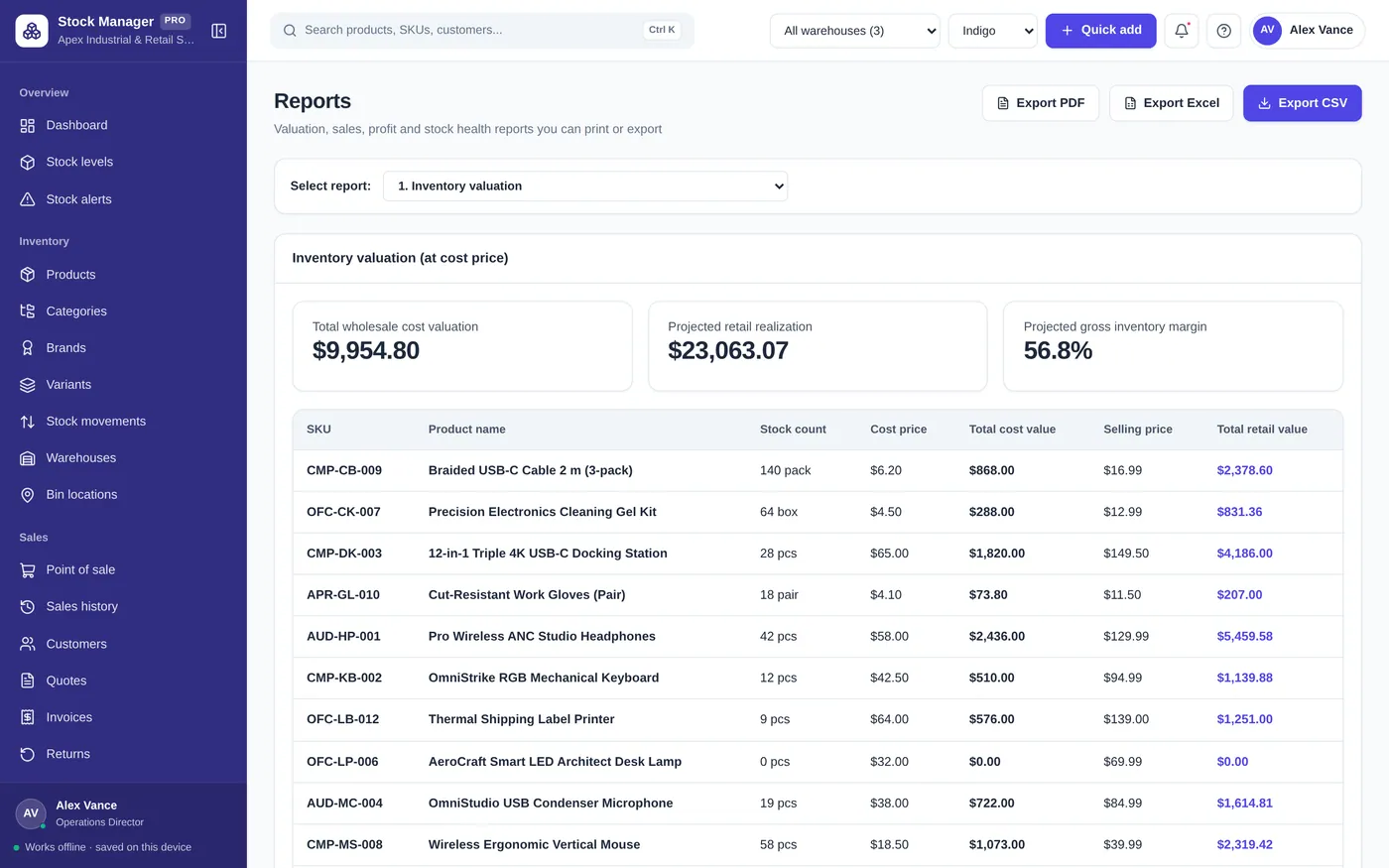1389x868 pixels.
Task: Click the Stock levels box icon
Action: tap(28, 162)
